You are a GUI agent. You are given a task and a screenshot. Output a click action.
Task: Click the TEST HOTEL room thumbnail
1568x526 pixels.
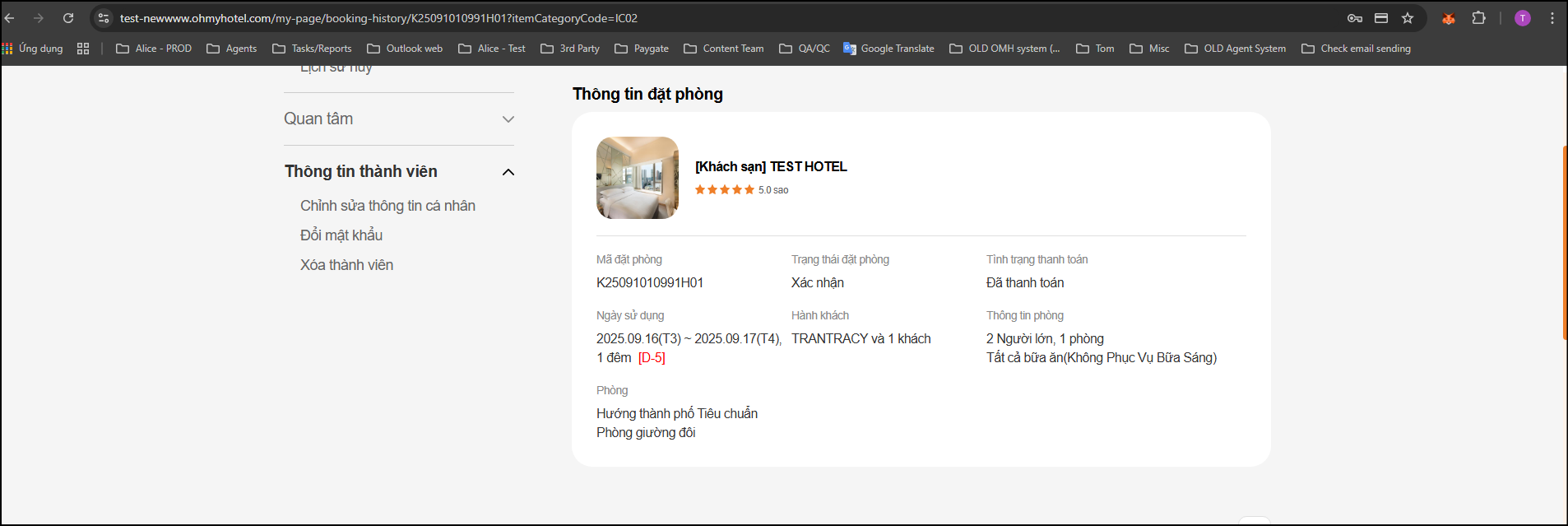(638, 178)
